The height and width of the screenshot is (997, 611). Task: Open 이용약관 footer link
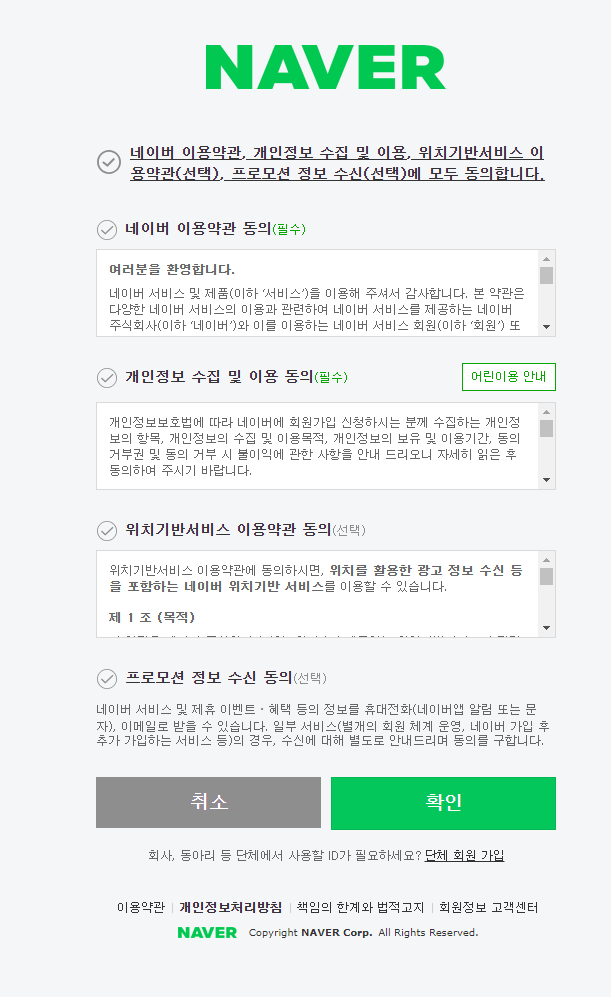pos(140,908)
